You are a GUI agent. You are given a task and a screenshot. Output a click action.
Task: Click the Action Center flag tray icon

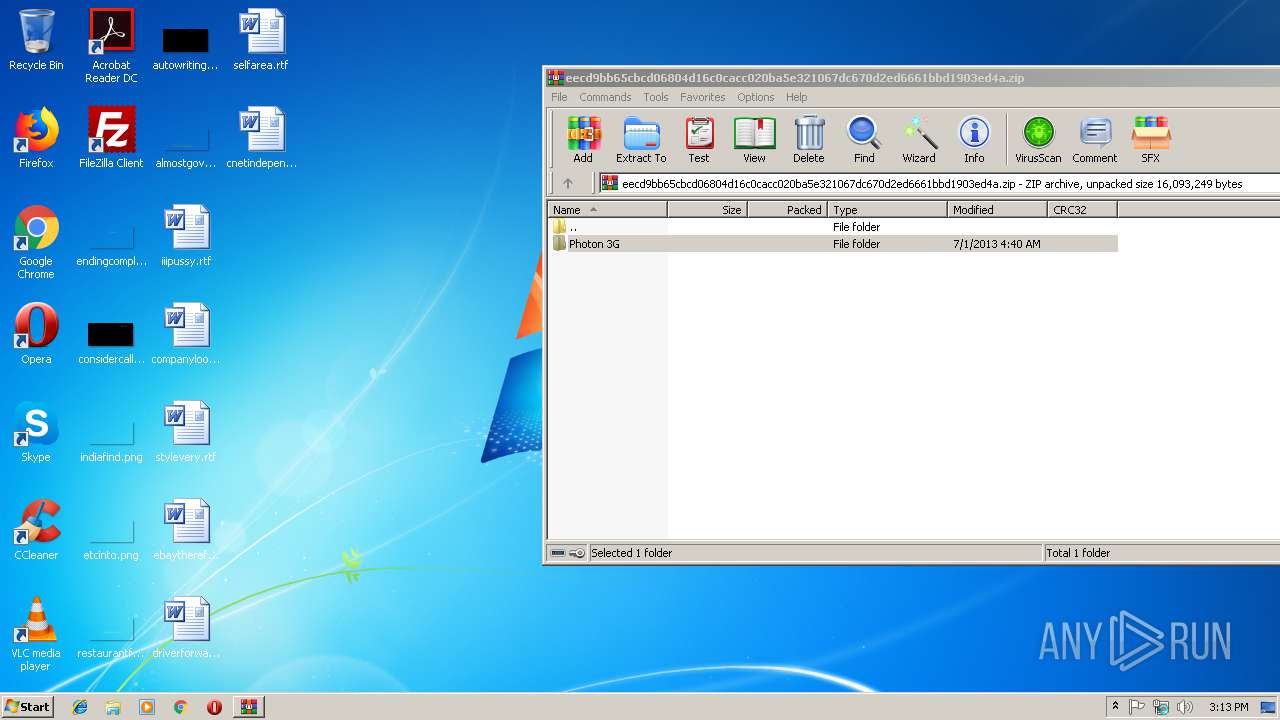(1137, 707)
